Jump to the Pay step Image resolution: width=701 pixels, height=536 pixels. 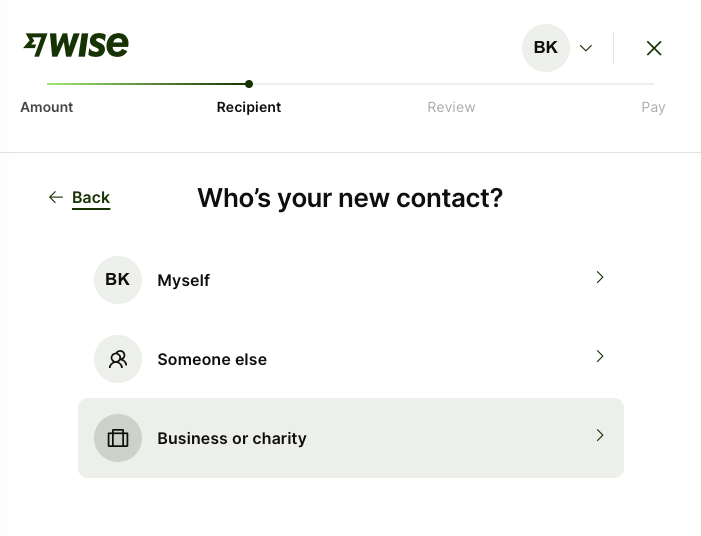(x=653, y=107)
